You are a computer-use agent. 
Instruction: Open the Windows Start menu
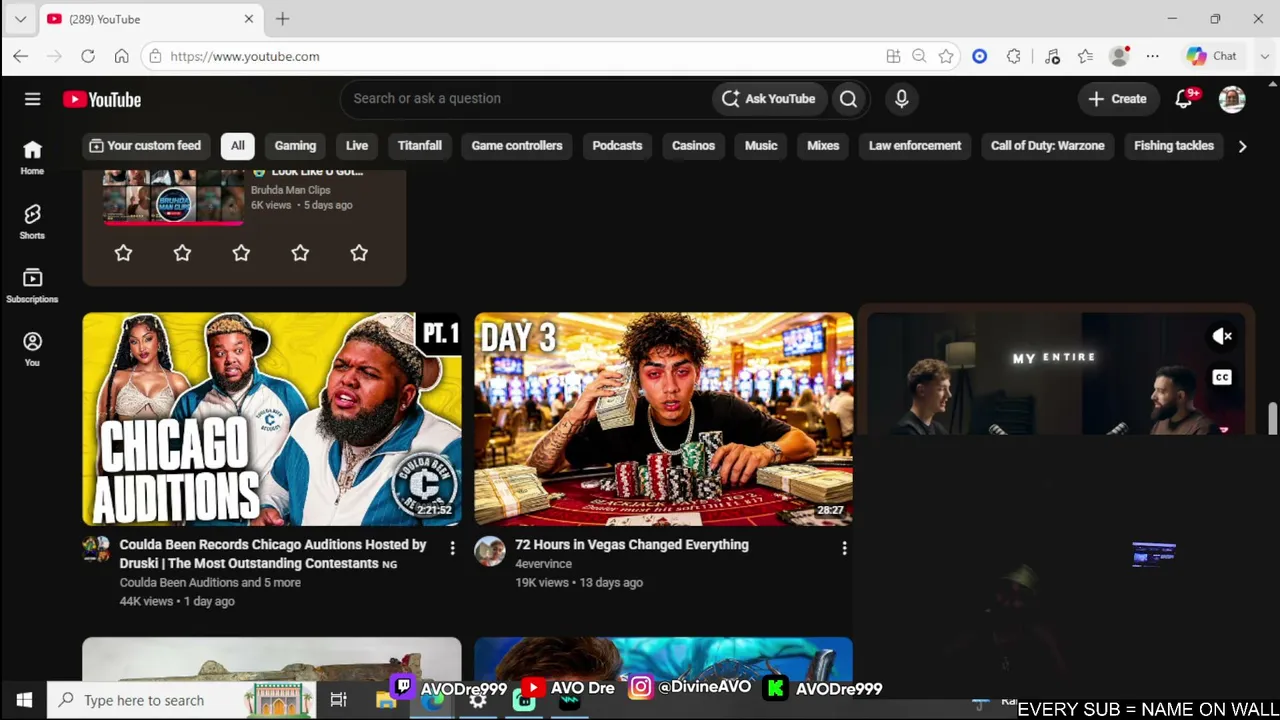tap(24, 700)
